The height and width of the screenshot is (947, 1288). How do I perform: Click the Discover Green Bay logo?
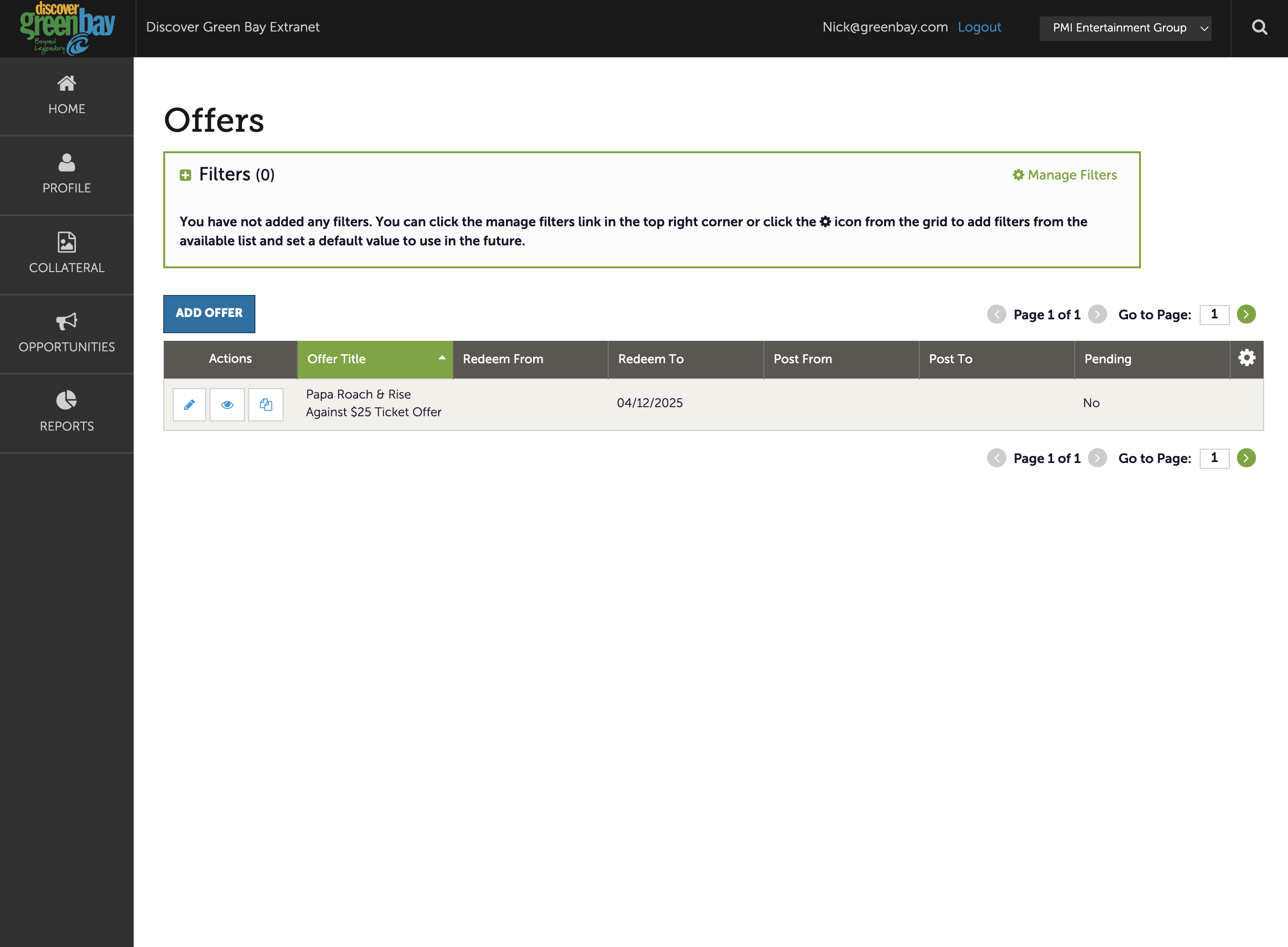coord(68,29)
